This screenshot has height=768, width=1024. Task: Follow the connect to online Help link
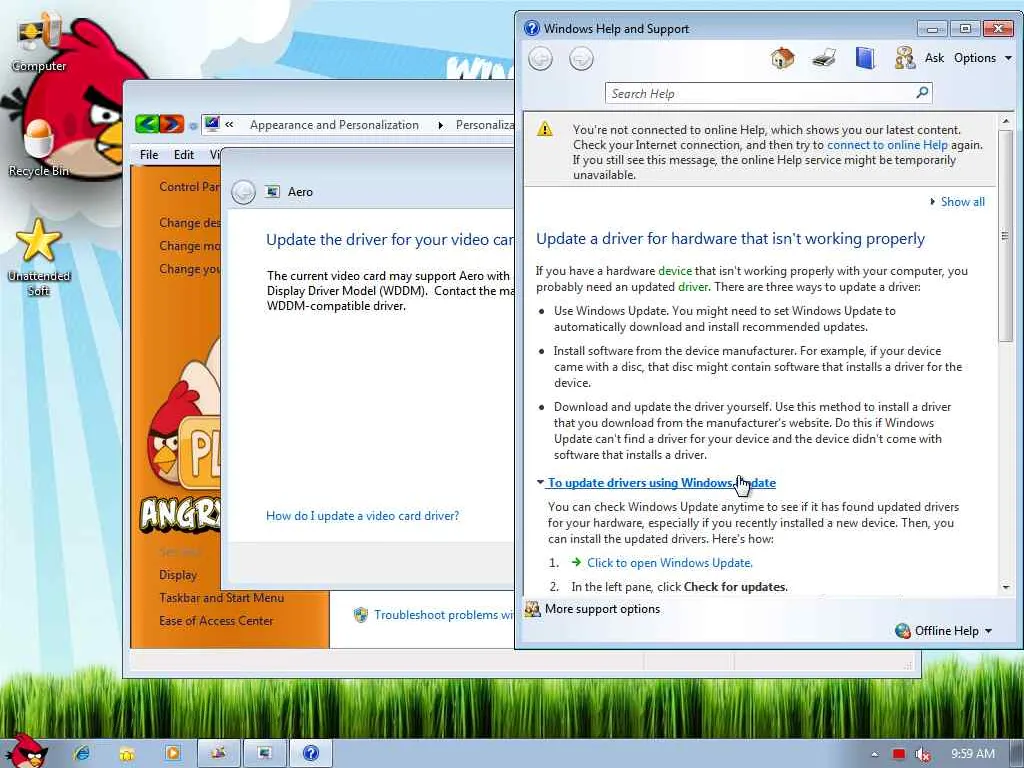click(887, 145)
